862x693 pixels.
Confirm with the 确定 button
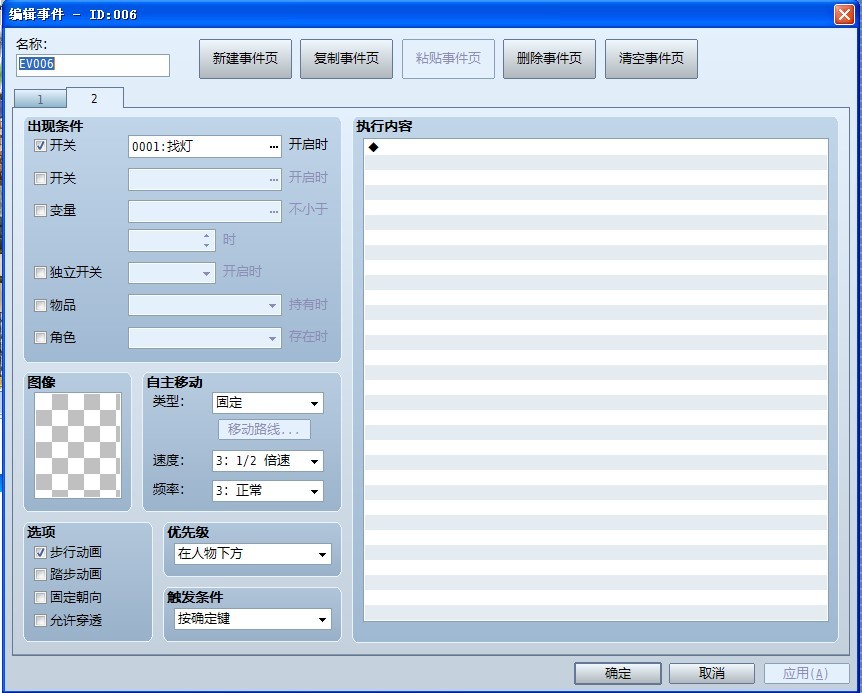click(617, 673)
